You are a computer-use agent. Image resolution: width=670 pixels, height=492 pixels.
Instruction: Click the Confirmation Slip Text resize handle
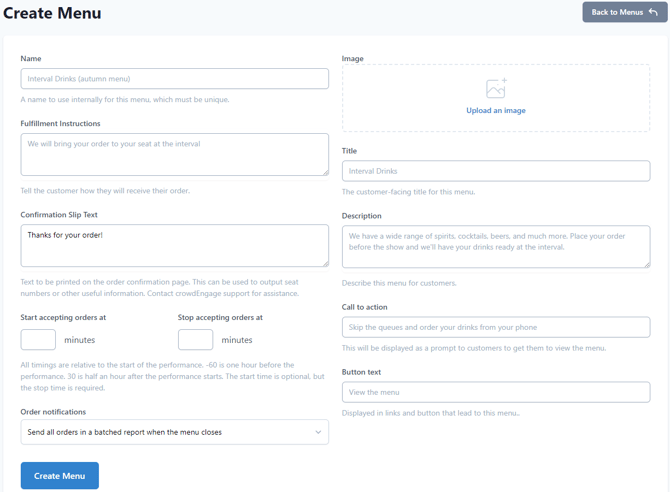(324, 262)
